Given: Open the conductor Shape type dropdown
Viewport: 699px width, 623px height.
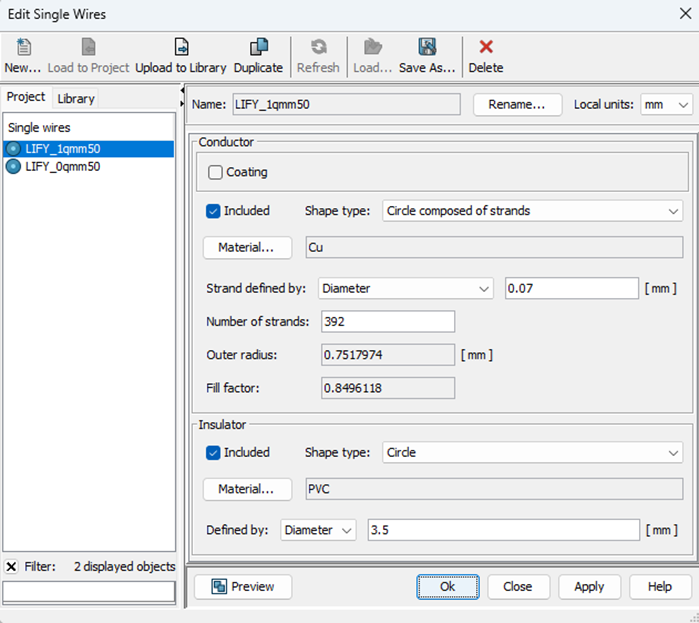Looking at the screenshot, I should [532, 211].
